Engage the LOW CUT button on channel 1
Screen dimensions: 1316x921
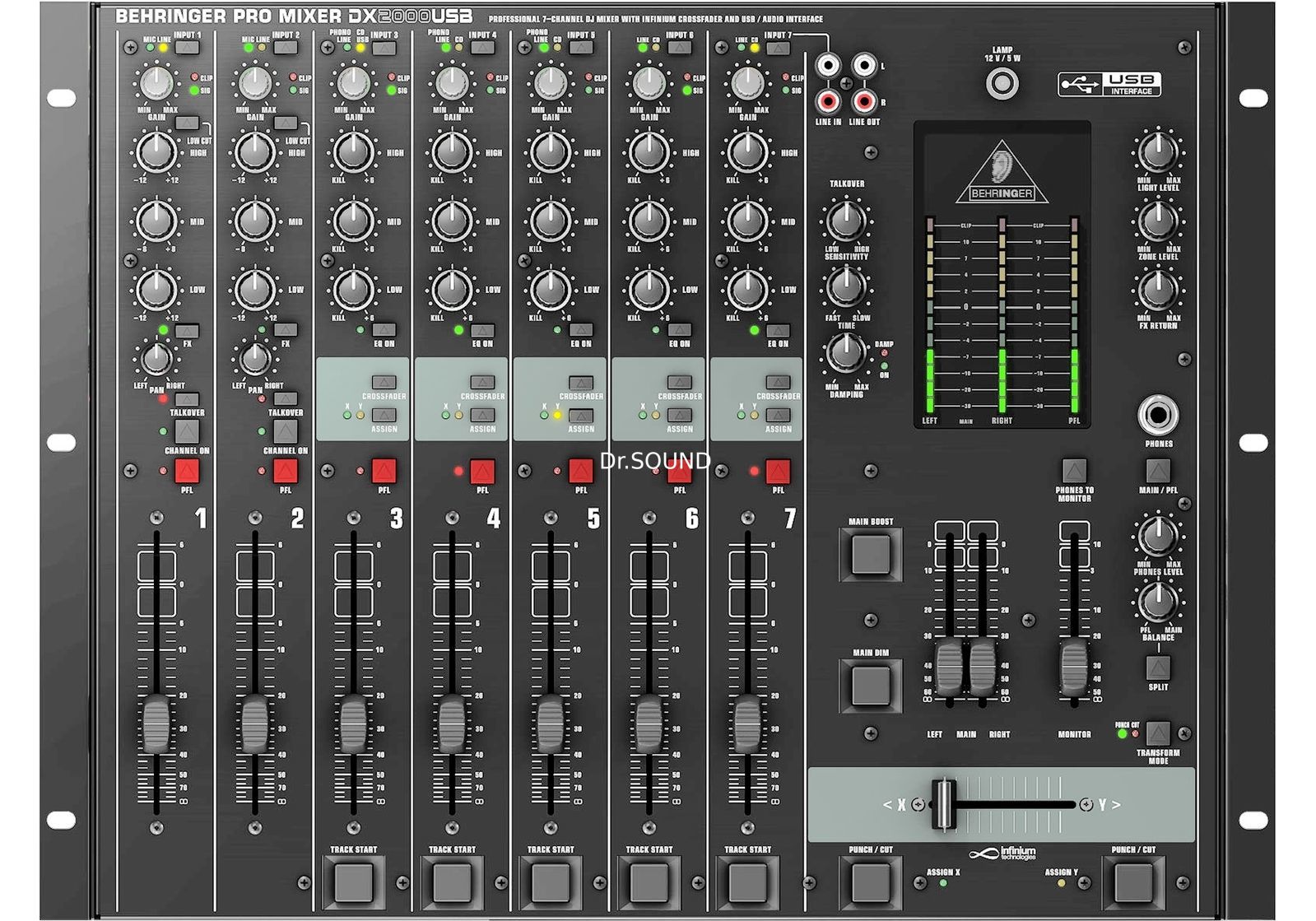click(187, 123)
